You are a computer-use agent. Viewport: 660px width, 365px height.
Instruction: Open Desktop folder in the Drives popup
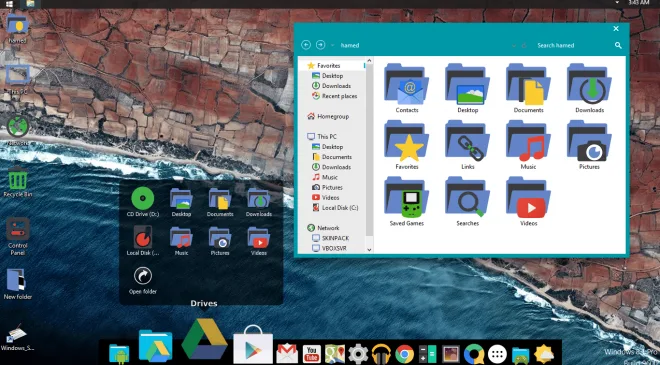(181, 202)
